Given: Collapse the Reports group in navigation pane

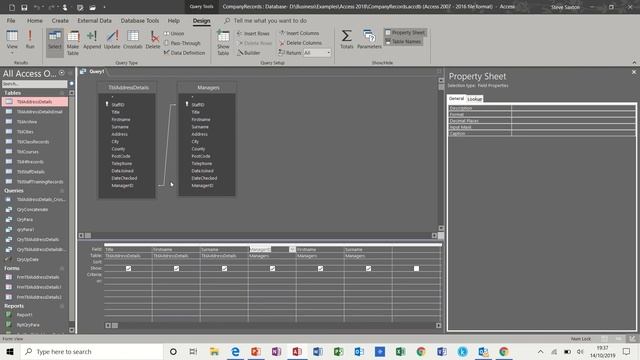Looking at the screenshot, I should [x=62, y=306].
